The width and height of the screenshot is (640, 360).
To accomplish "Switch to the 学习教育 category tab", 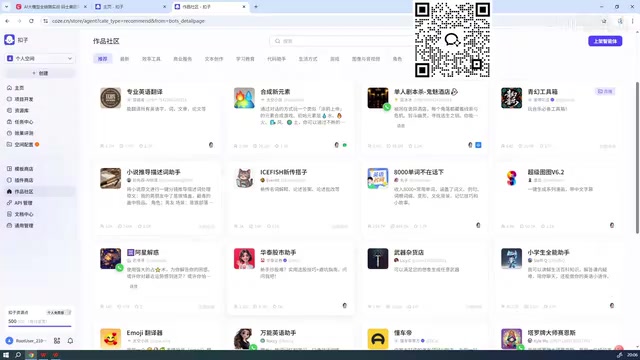I will coord(245,59).
